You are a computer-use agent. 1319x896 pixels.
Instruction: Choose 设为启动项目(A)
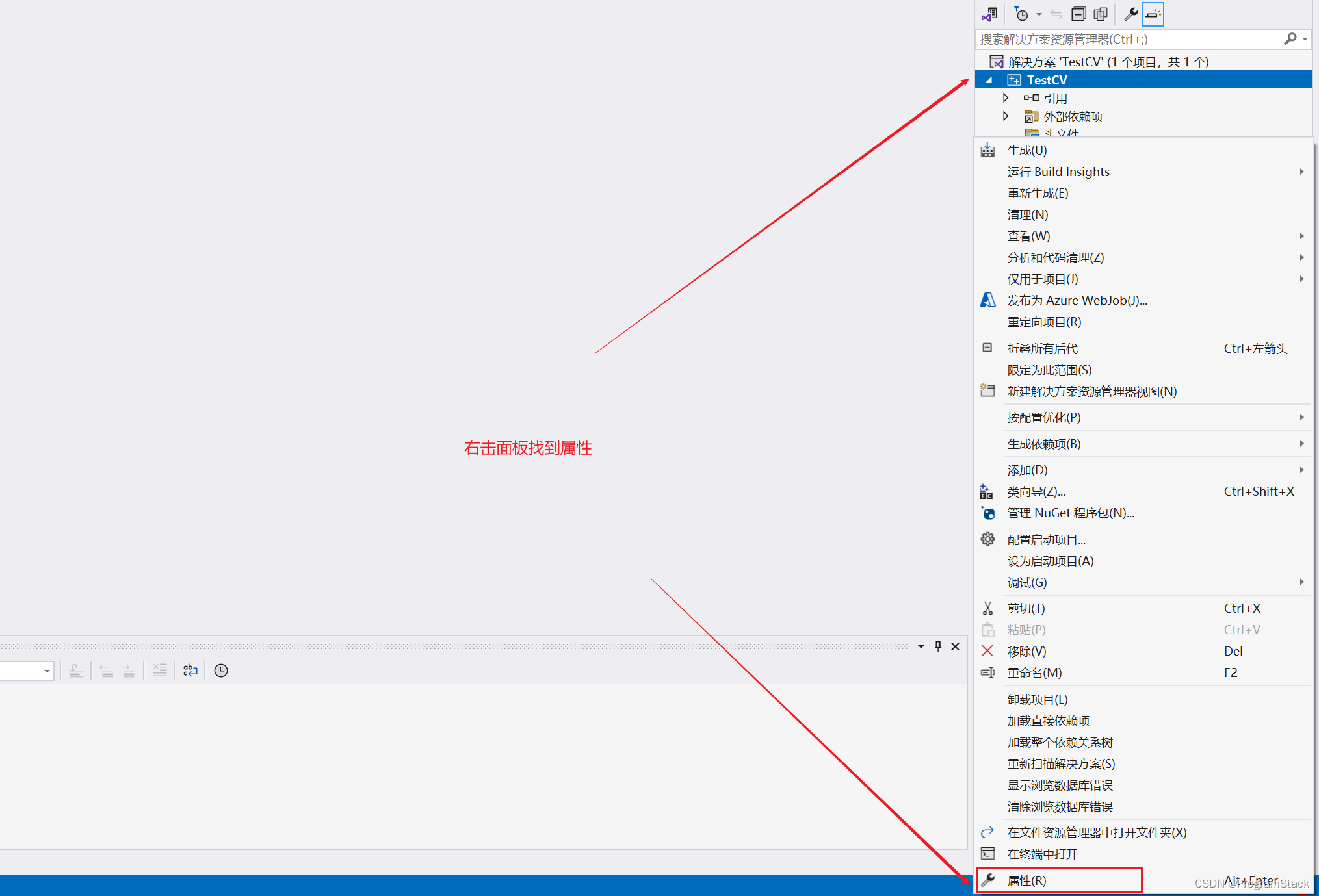(x=1143, y=561)
